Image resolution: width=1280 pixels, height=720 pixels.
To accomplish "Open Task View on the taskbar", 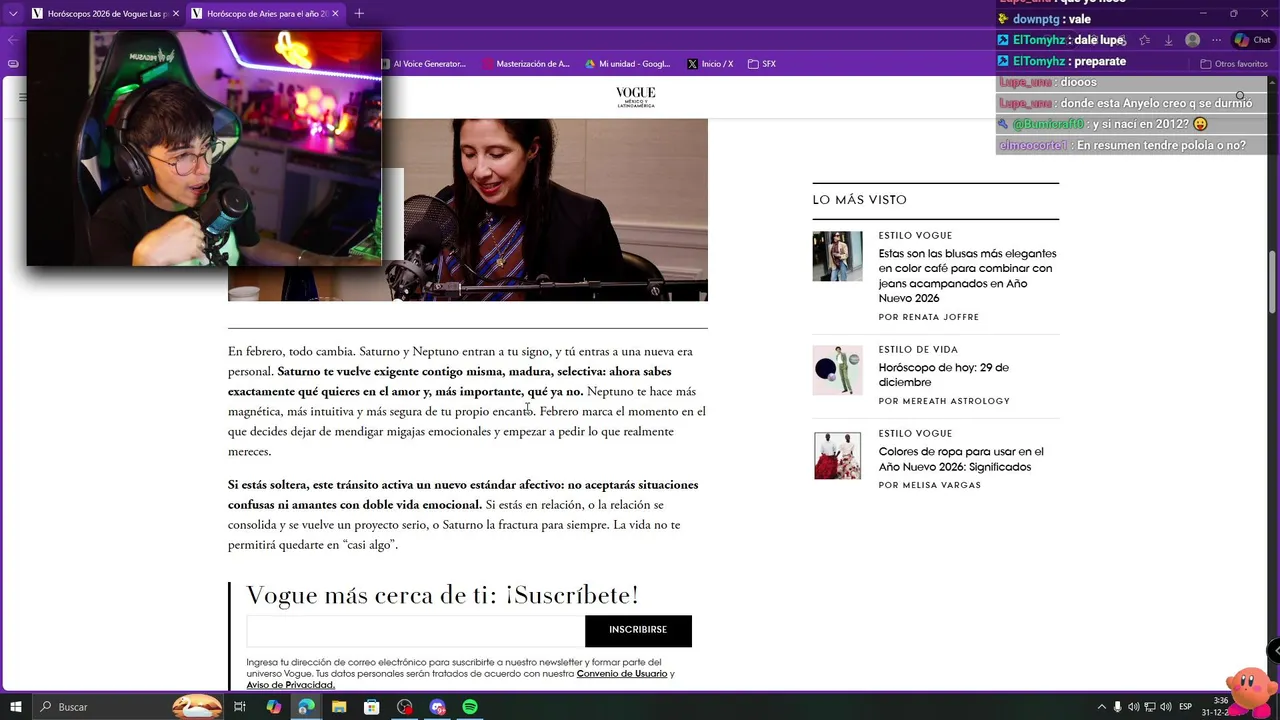I will coord(240,707).
